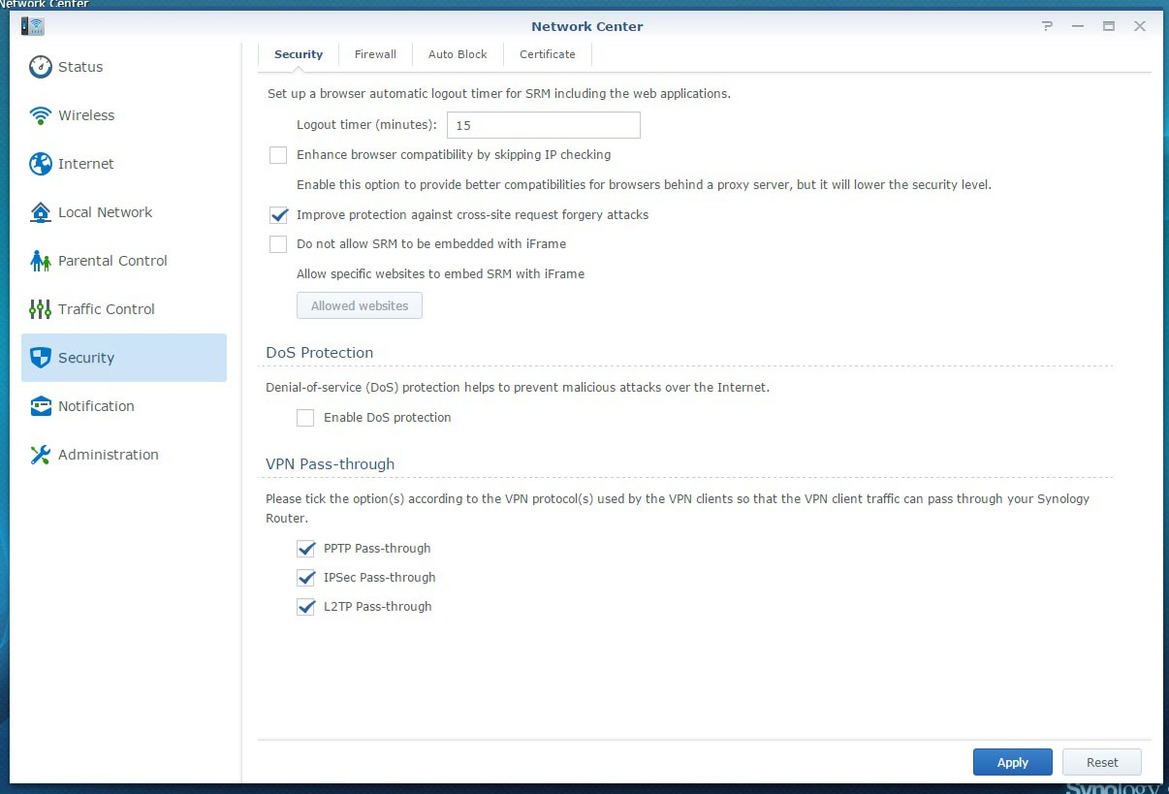
Task: Enable skipping IP checking for browser compatibility
Action: coord(278,155)
